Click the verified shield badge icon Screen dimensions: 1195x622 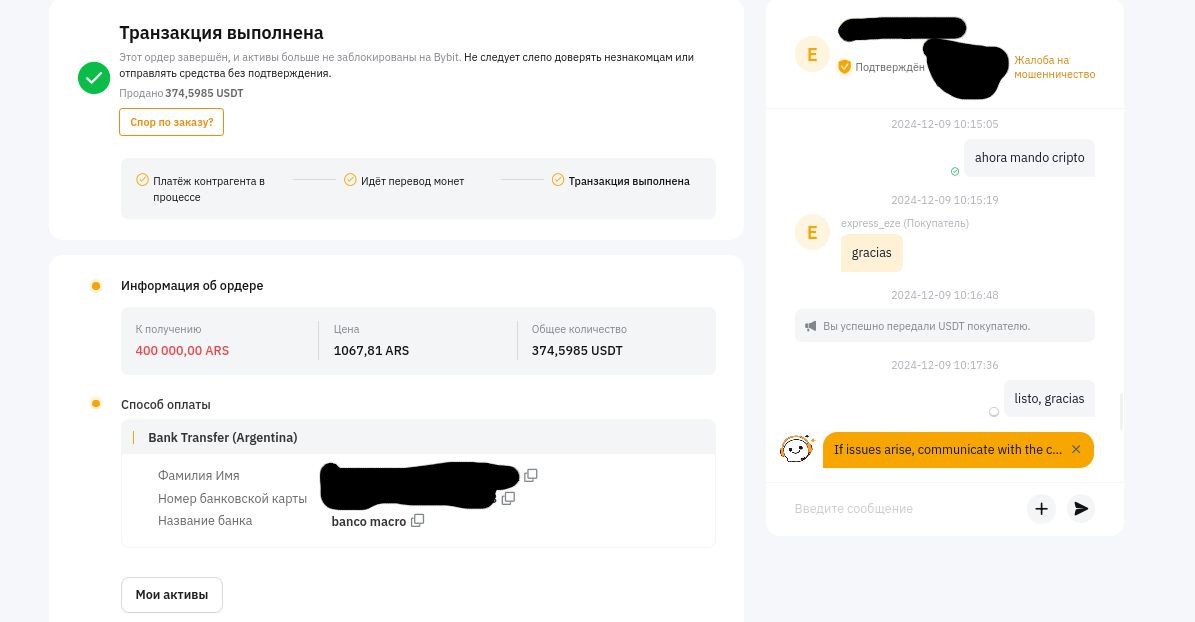coord(844,67)
